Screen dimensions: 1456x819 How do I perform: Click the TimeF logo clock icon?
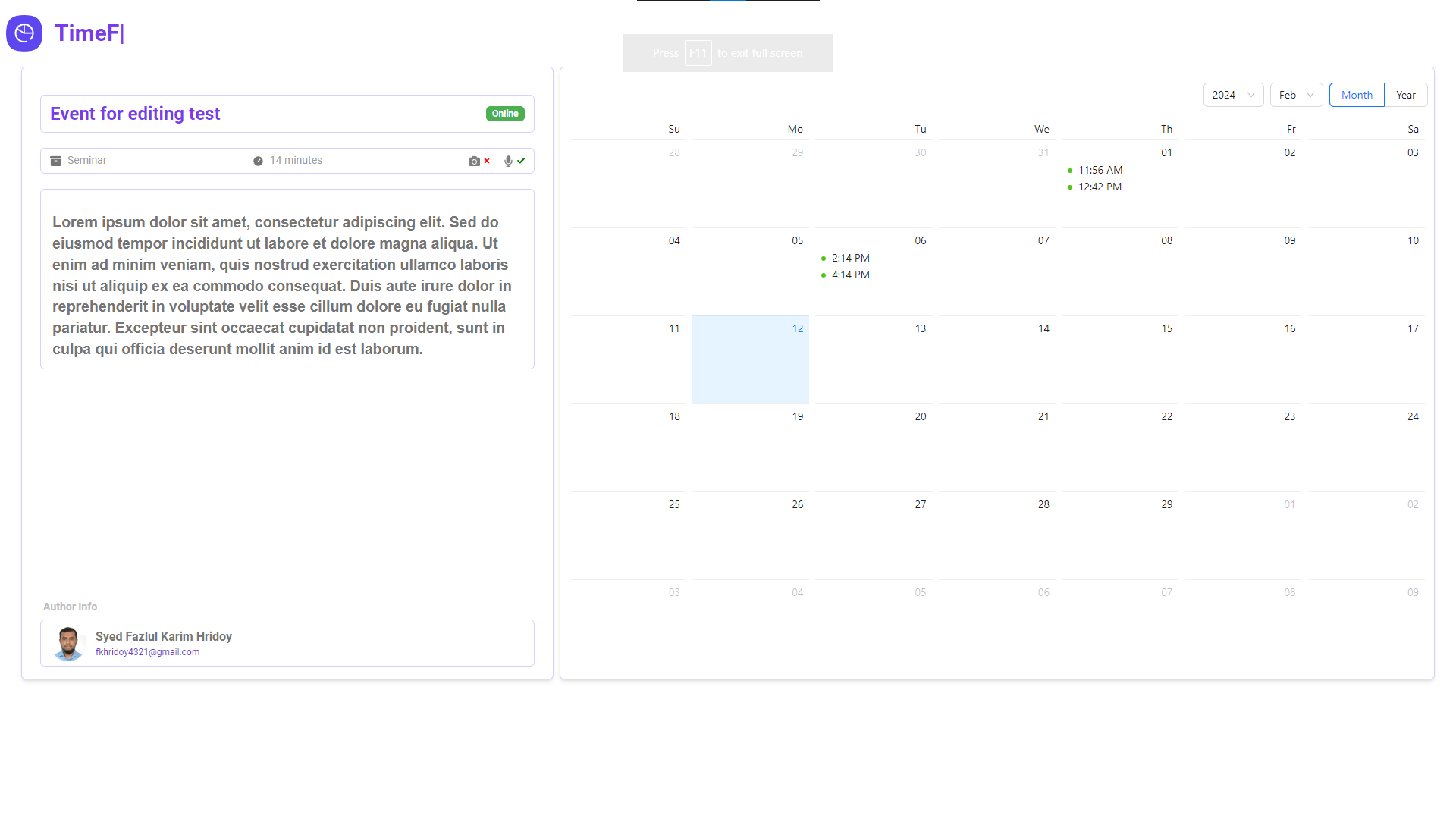pyautogui.click(x=24, y=33)
